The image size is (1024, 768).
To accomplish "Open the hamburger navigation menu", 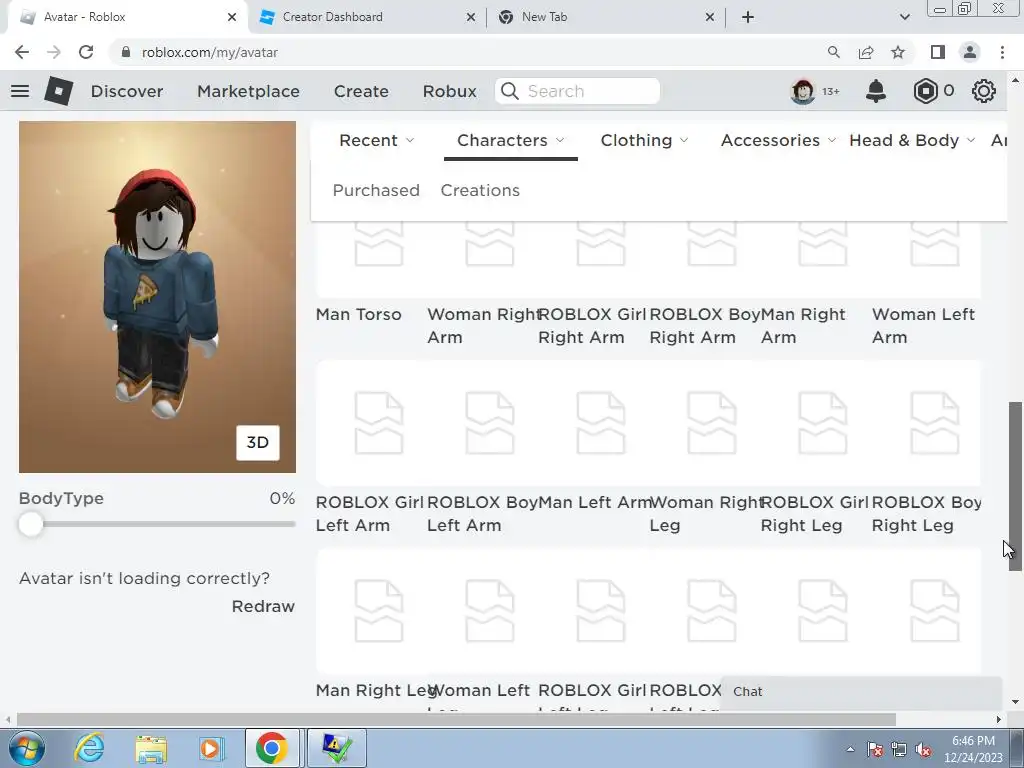I will pos(20,91).
